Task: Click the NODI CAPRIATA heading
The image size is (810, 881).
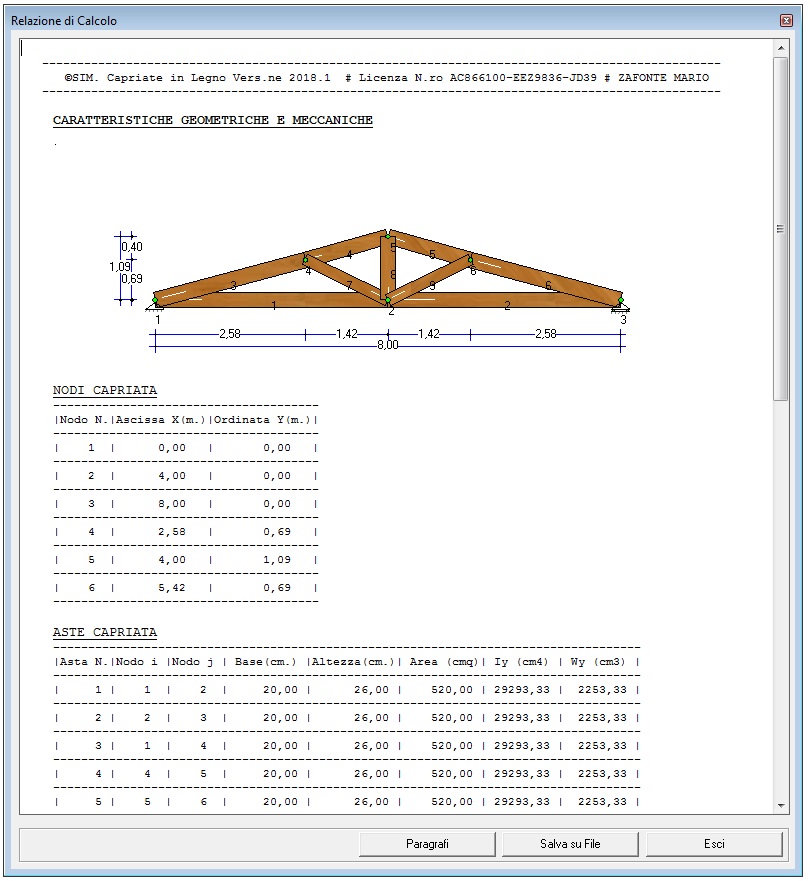Action: (105, 390)
